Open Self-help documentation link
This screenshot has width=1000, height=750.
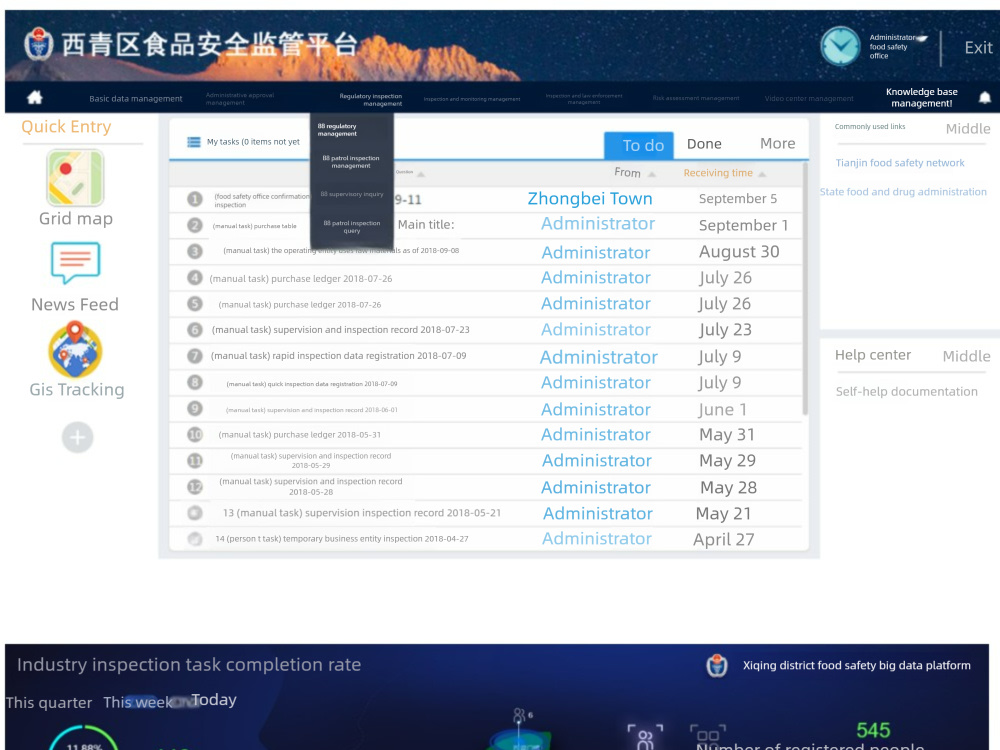pyautogui.click(x=906, y=392)
